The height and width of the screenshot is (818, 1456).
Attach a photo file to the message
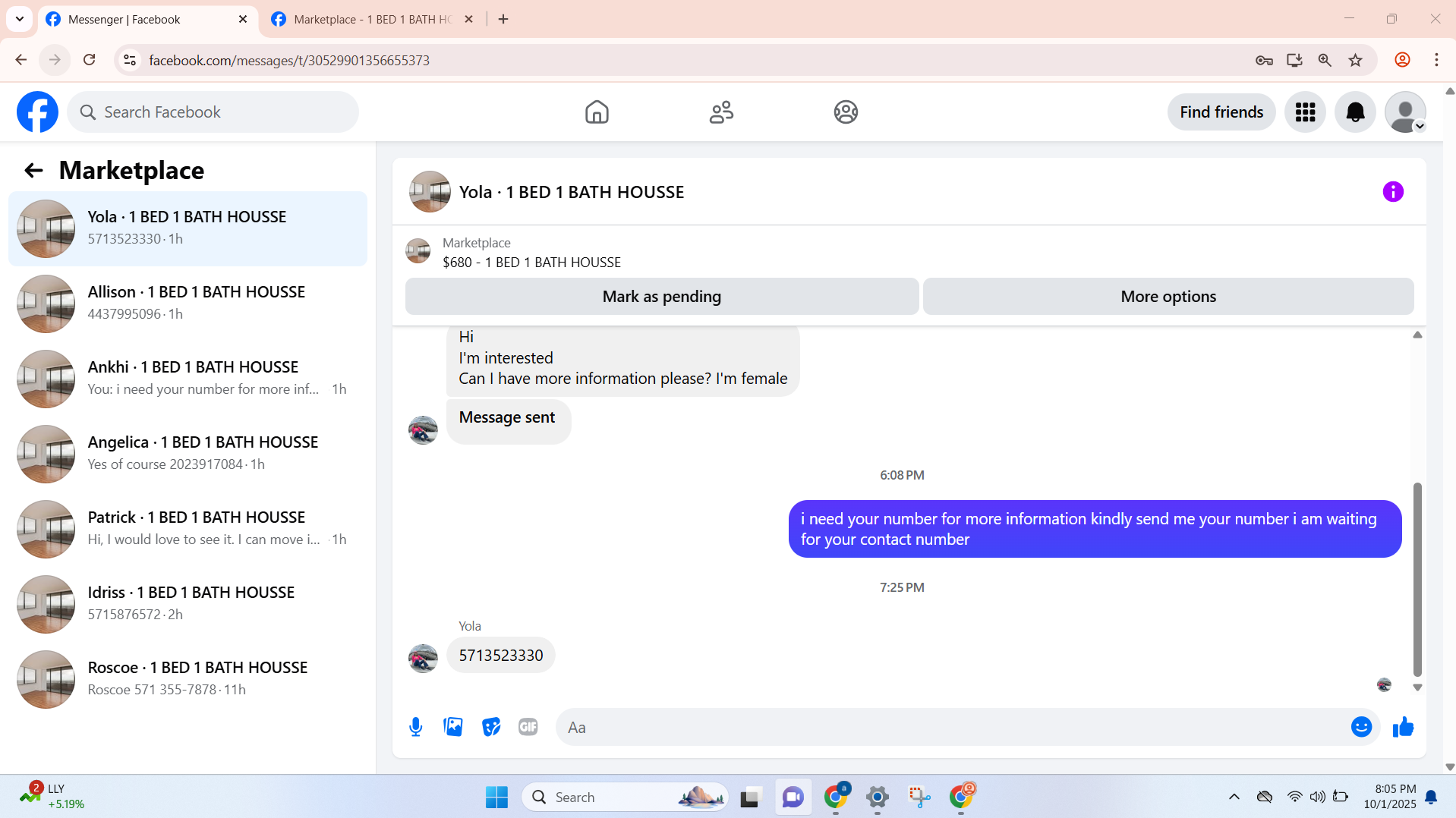(x=453, y=727)
